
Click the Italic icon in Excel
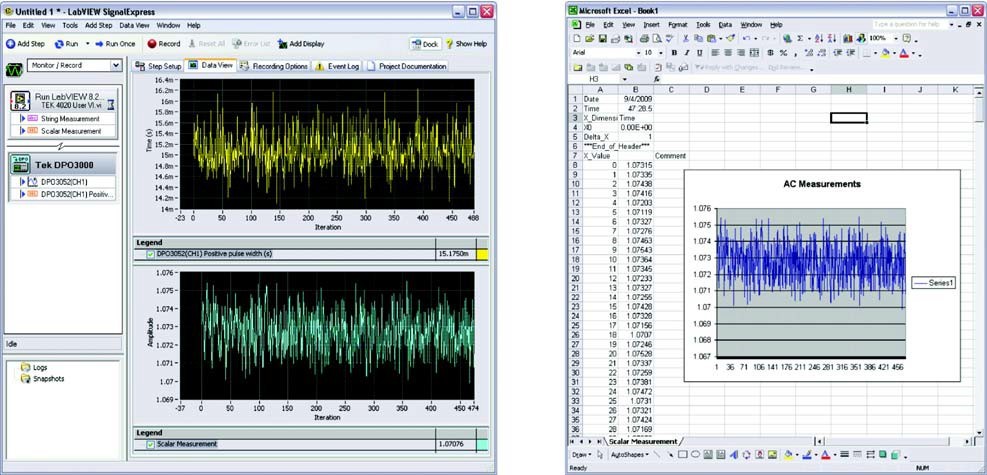(687, 53)
